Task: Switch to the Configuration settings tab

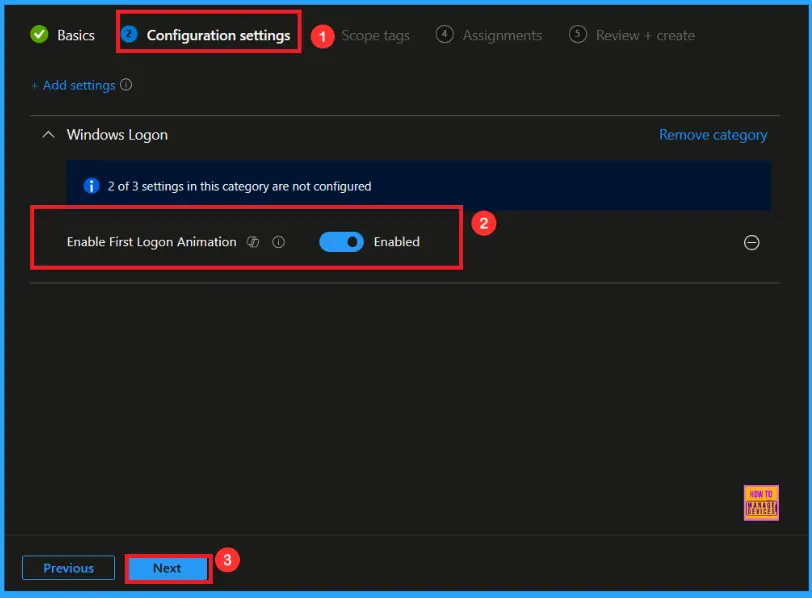Action: [x=218, y=35]
